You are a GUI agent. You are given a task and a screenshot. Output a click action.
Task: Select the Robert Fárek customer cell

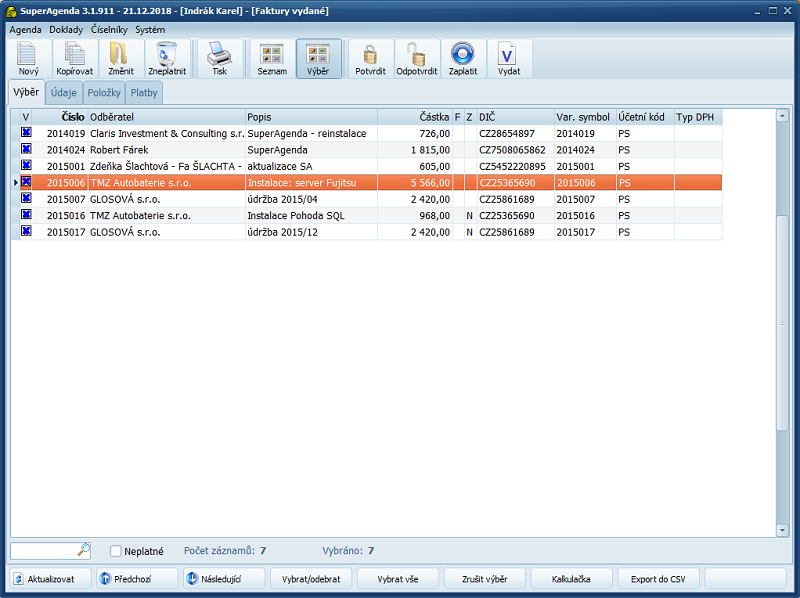(x=166, y=150)
